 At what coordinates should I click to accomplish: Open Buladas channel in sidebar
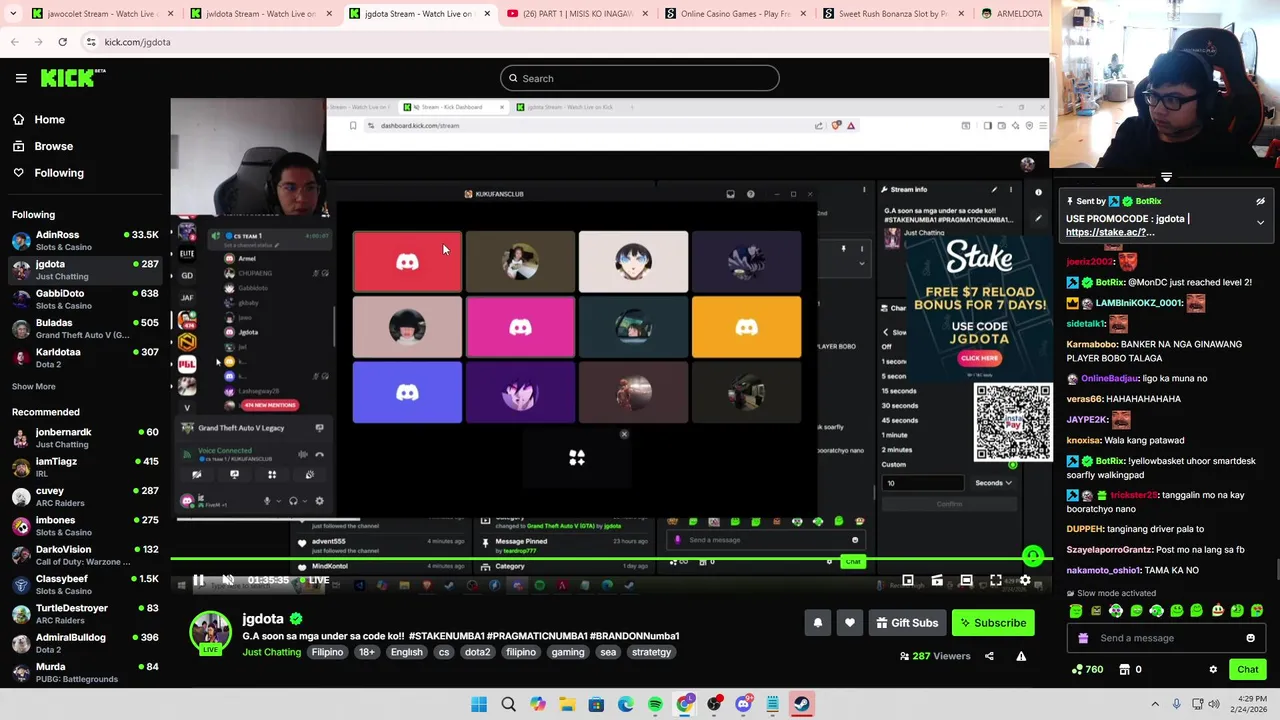click(x=85, y=328)
